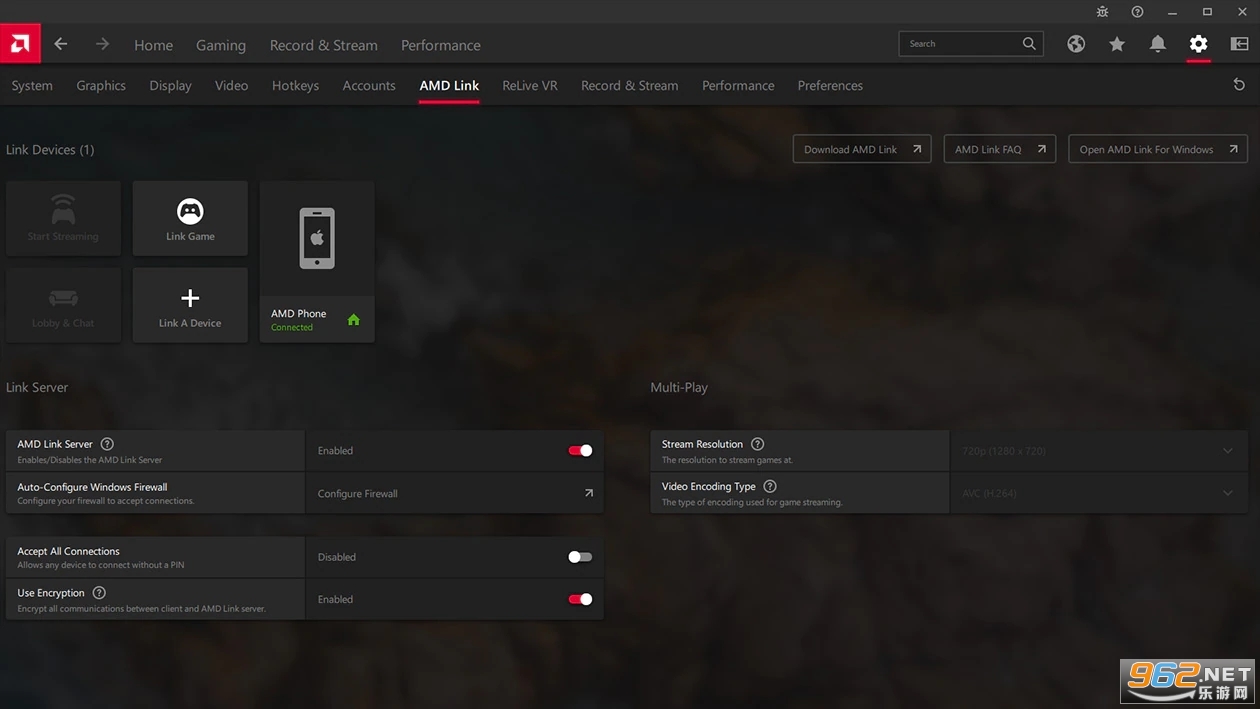Open the web browser globe icon
This screenshot has height=709, width=1260.
pos(1076,44)
